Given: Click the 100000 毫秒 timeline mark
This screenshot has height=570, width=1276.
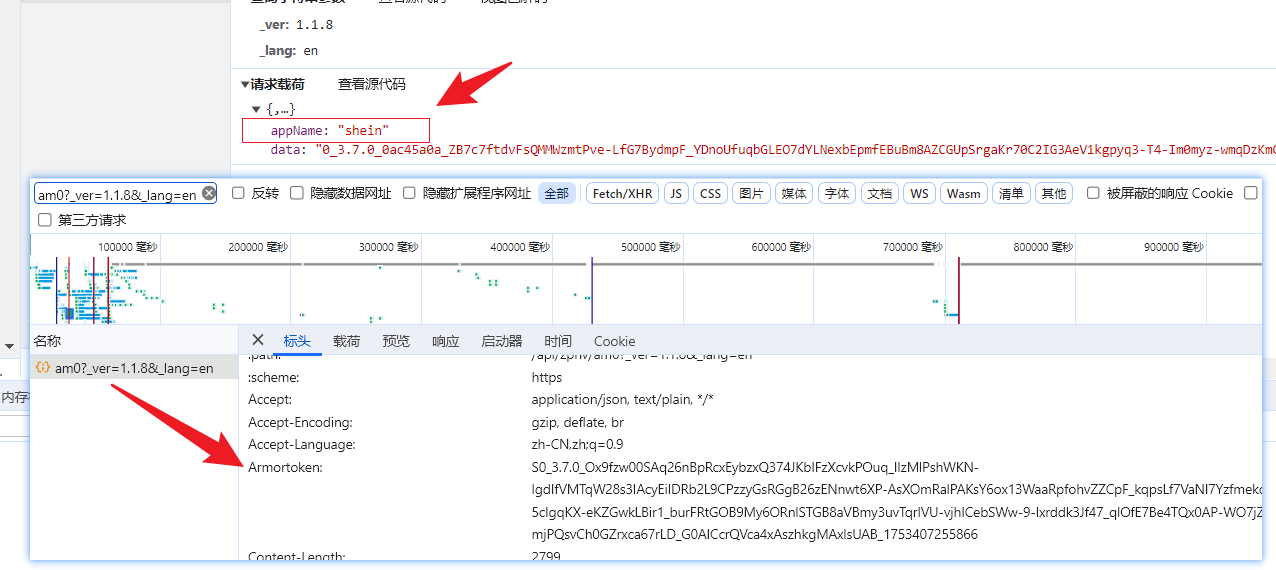Looking at the screenshot, I should click(127, 246).
